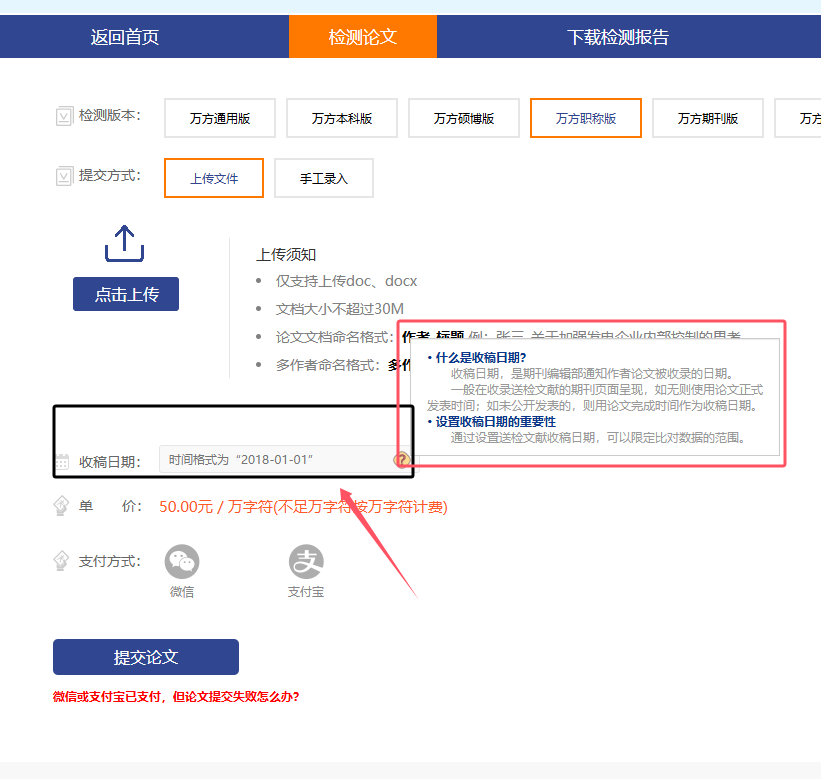Select 支付宝 payment icon
The width and height of the screenshot is (821, 779).
pyautogui.click(x=306, y=562)
